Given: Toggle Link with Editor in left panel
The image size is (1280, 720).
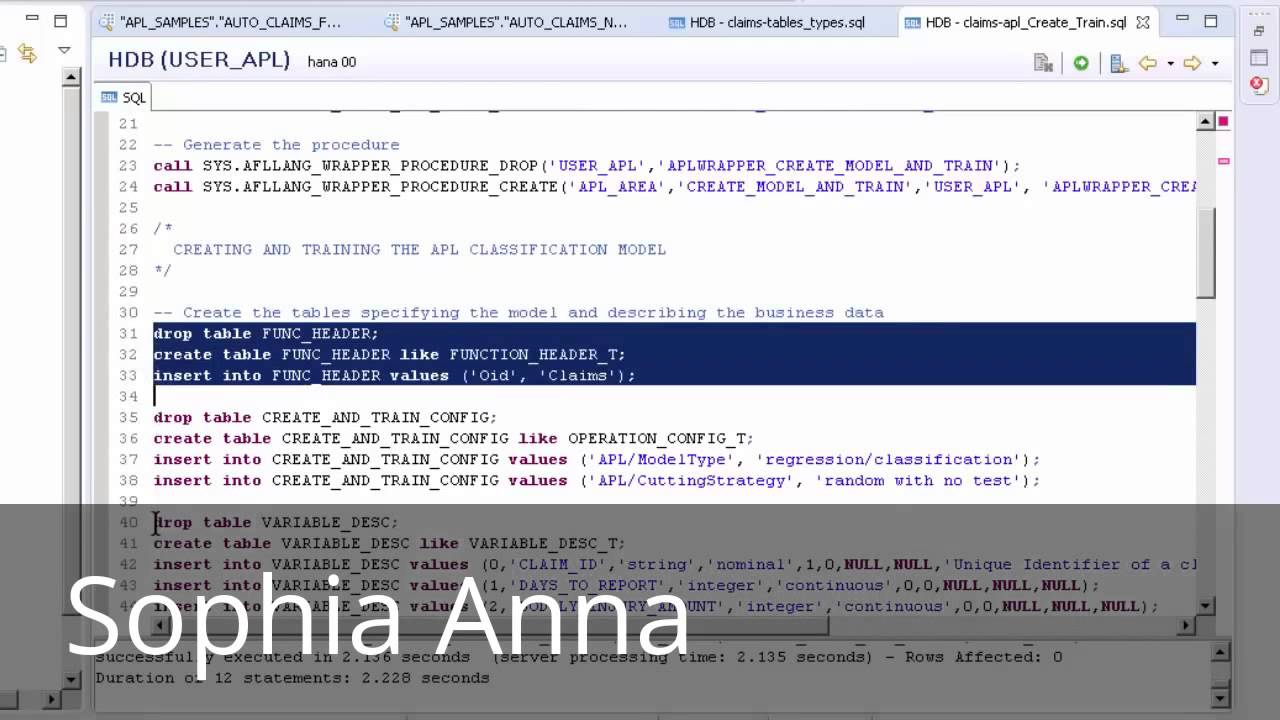Looking at the screenshot, I should coord(27,53).
